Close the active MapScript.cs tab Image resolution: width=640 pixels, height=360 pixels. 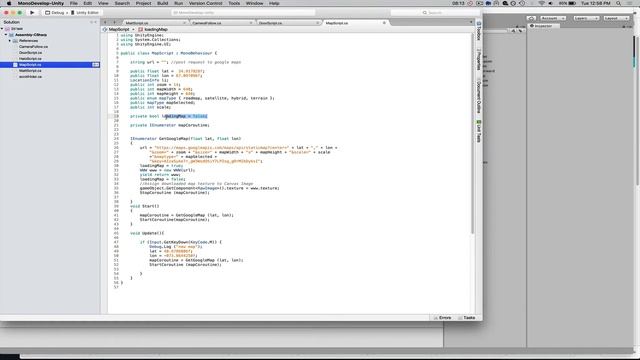click(x=384, y=23)
